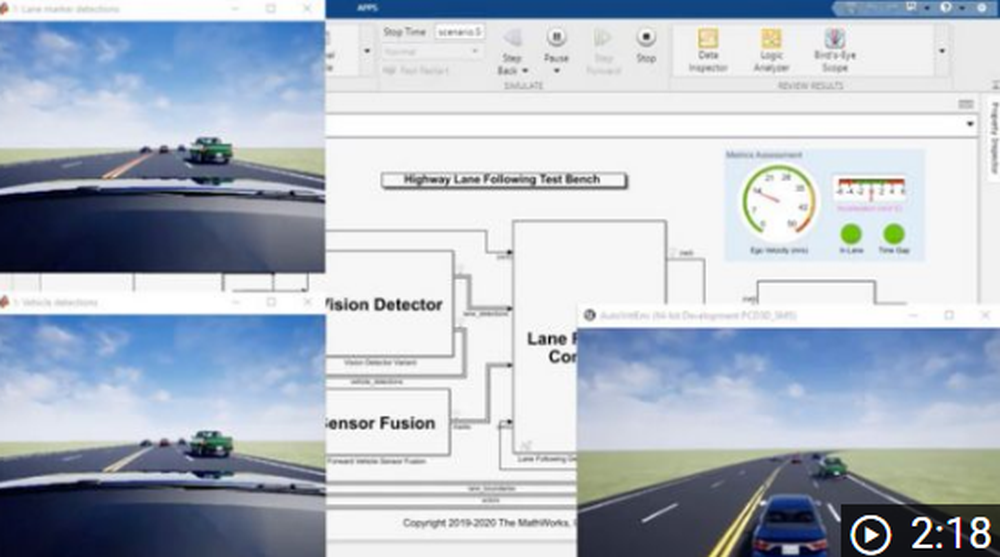Image resolution: width=1000 pixels, height=557 pixels.
Task: Click the keyboard-shaped icon below the ribbon
Action: [x=966, y=104]
